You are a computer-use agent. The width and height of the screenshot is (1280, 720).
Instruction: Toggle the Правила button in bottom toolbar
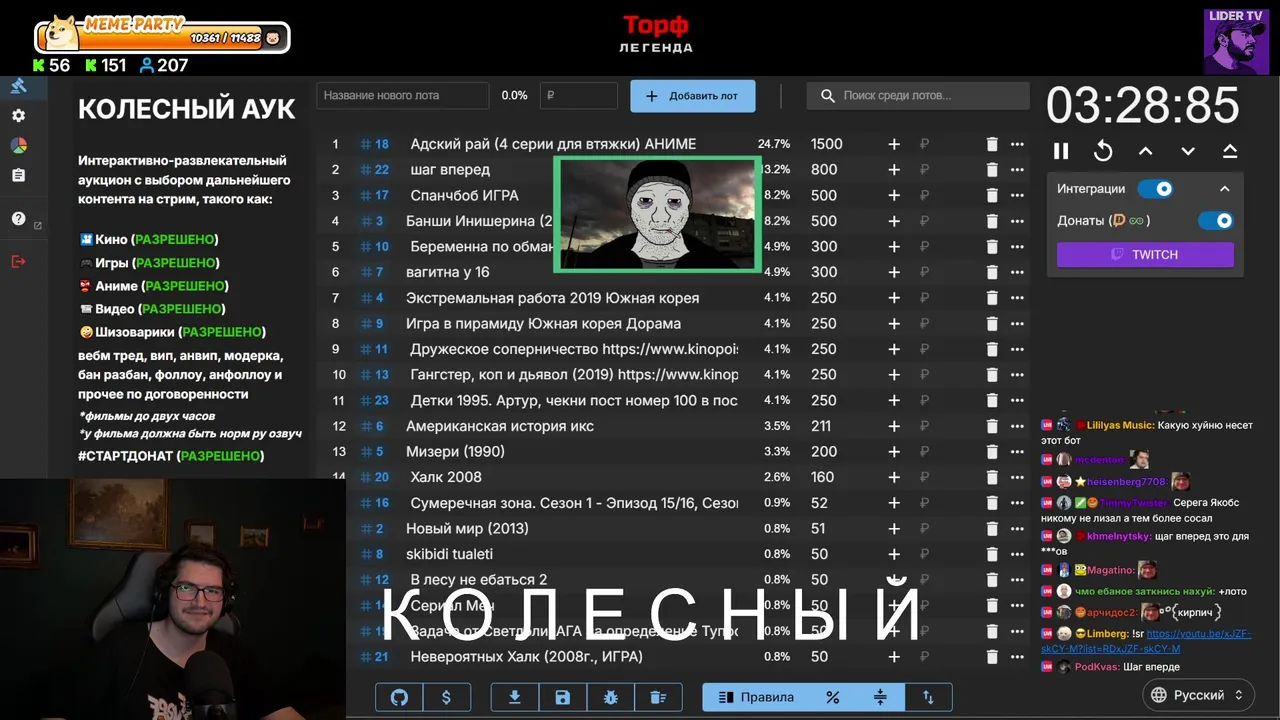click(x=756, y=697)
